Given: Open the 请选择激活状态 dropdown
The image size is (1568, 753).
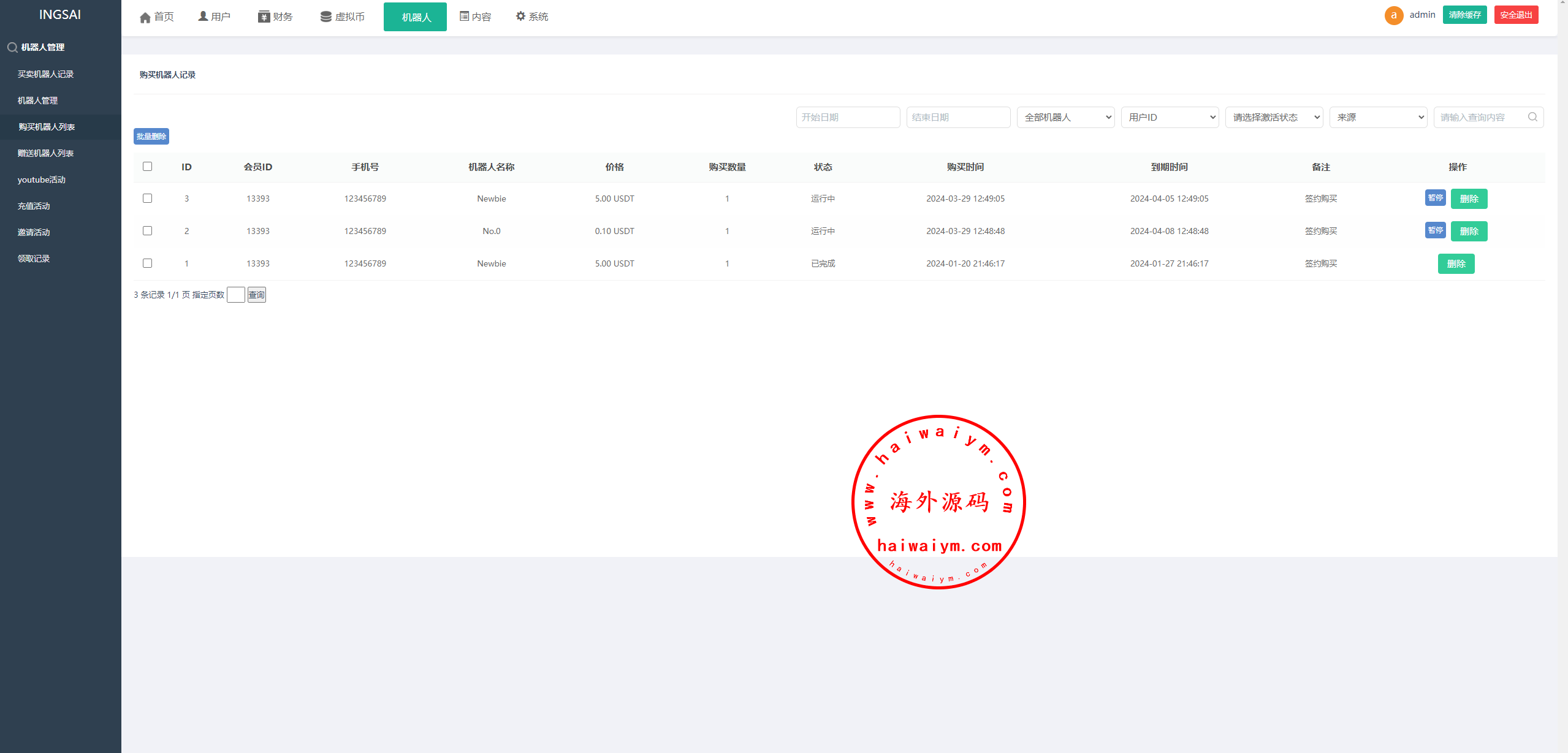Looking at the screenshot, I should tap(1274, 117).
